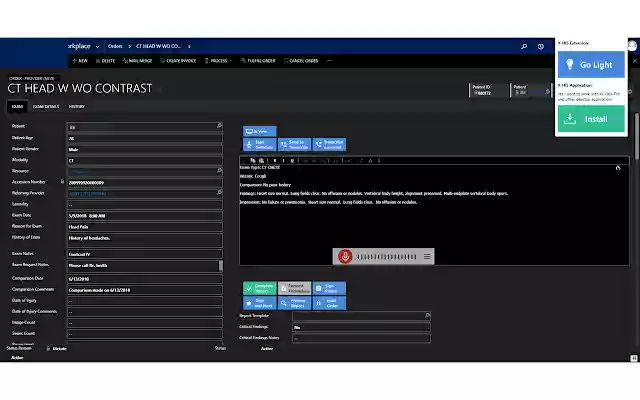Expand the Workplace navigation chevron
Screen dimensions: 640x400
(97, 47)
